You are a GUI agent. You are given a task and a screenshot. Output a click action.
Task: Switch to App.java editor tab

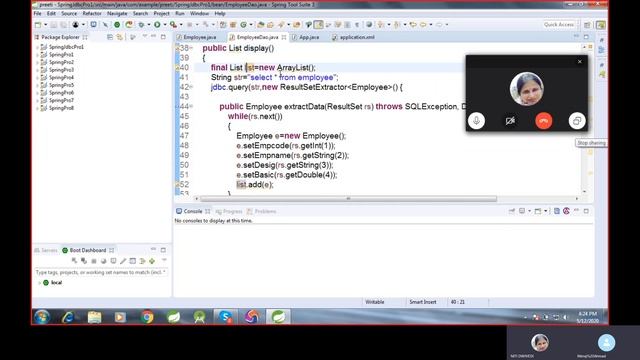point(306,37)
